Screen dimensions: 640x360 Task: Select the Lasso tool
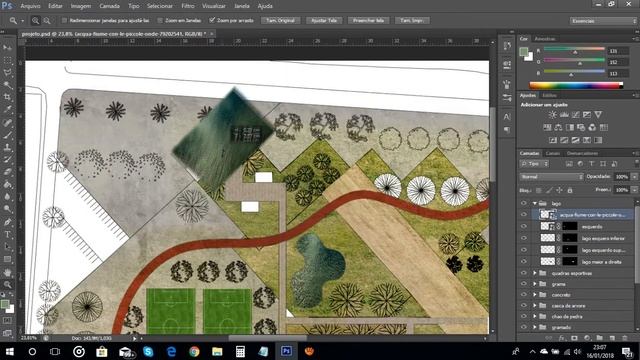(x=7, y=73)
